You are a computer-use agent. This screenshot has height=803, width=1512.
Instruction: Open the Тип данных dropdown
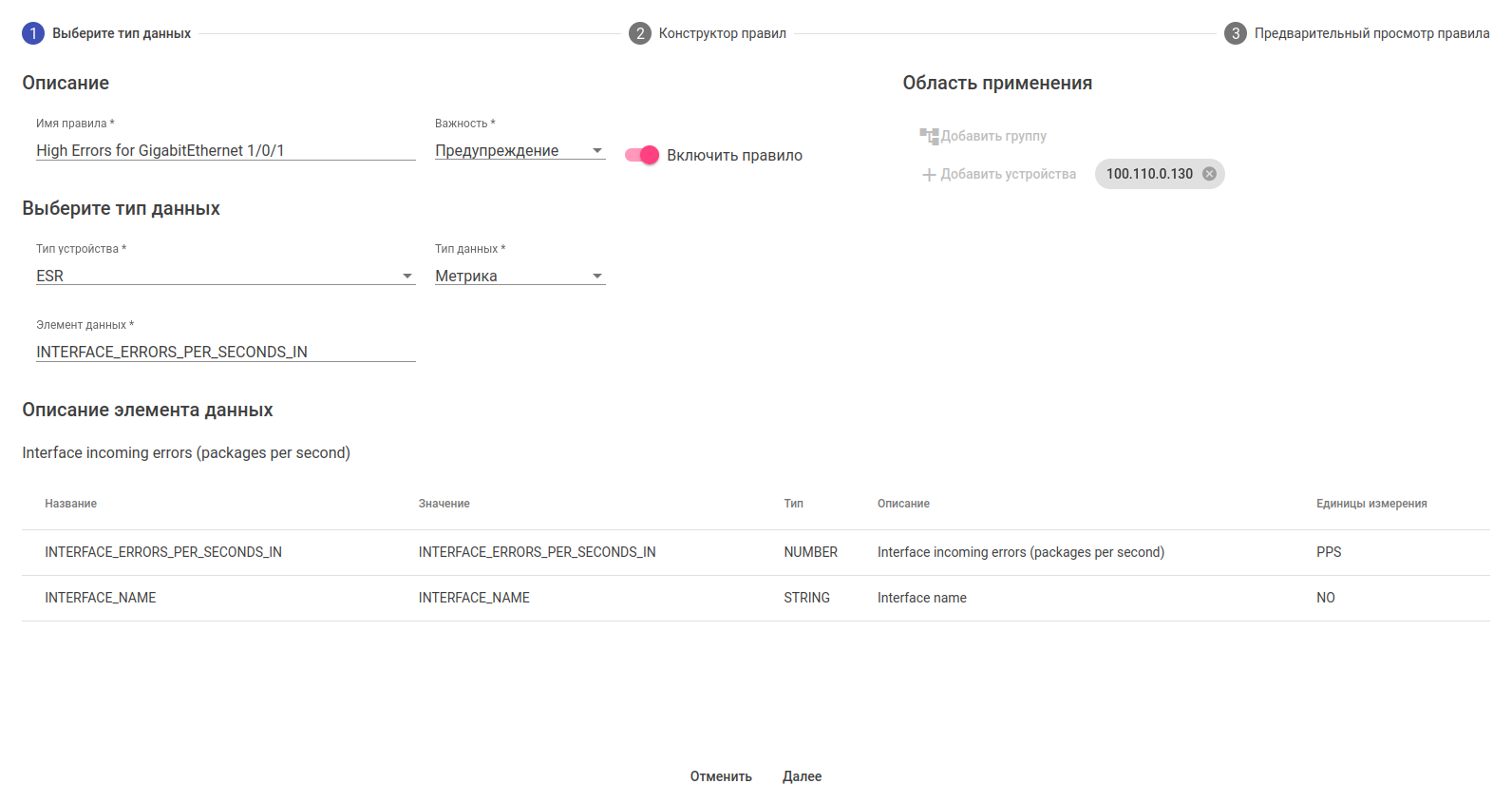click(520, 276)
